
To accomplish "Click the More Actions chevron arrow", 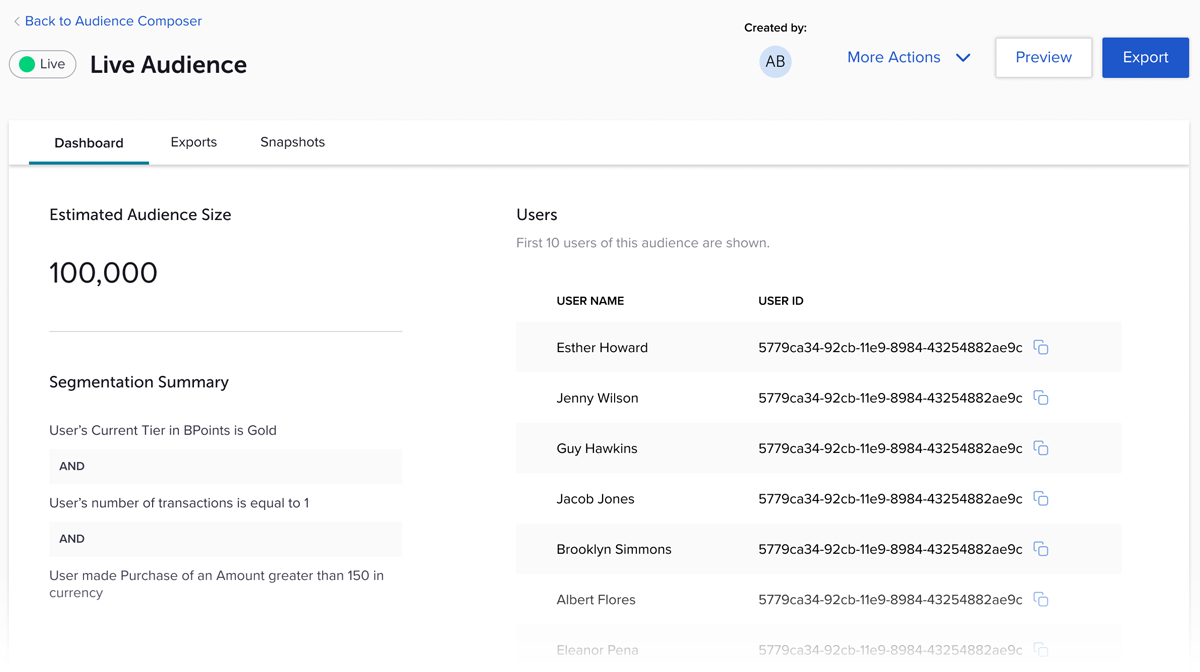I will pyautogui.click(x=963, y=58).
